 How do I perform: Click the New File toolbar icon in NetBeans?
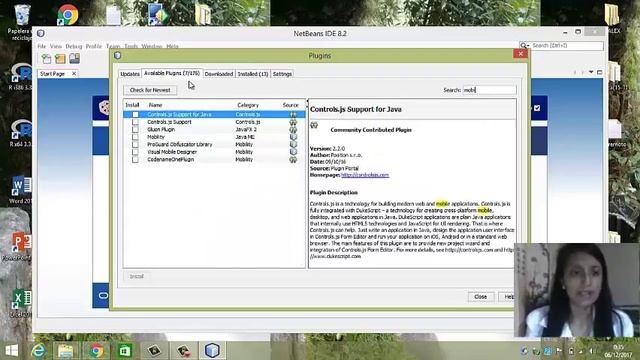click(47, 59)
